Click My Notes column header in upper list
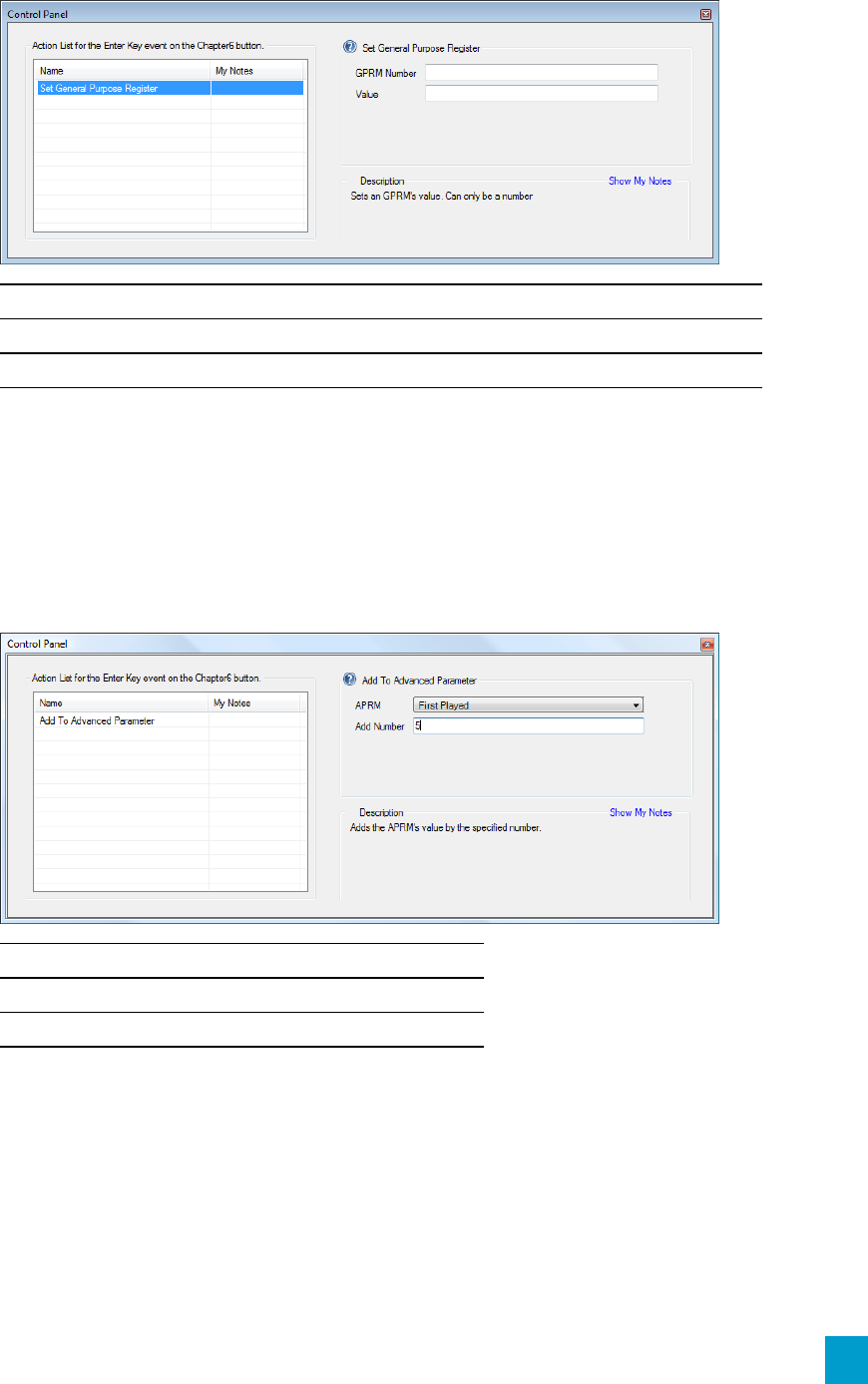The height and width of the screenshot is (1384, 868). [x=257, y=72]
